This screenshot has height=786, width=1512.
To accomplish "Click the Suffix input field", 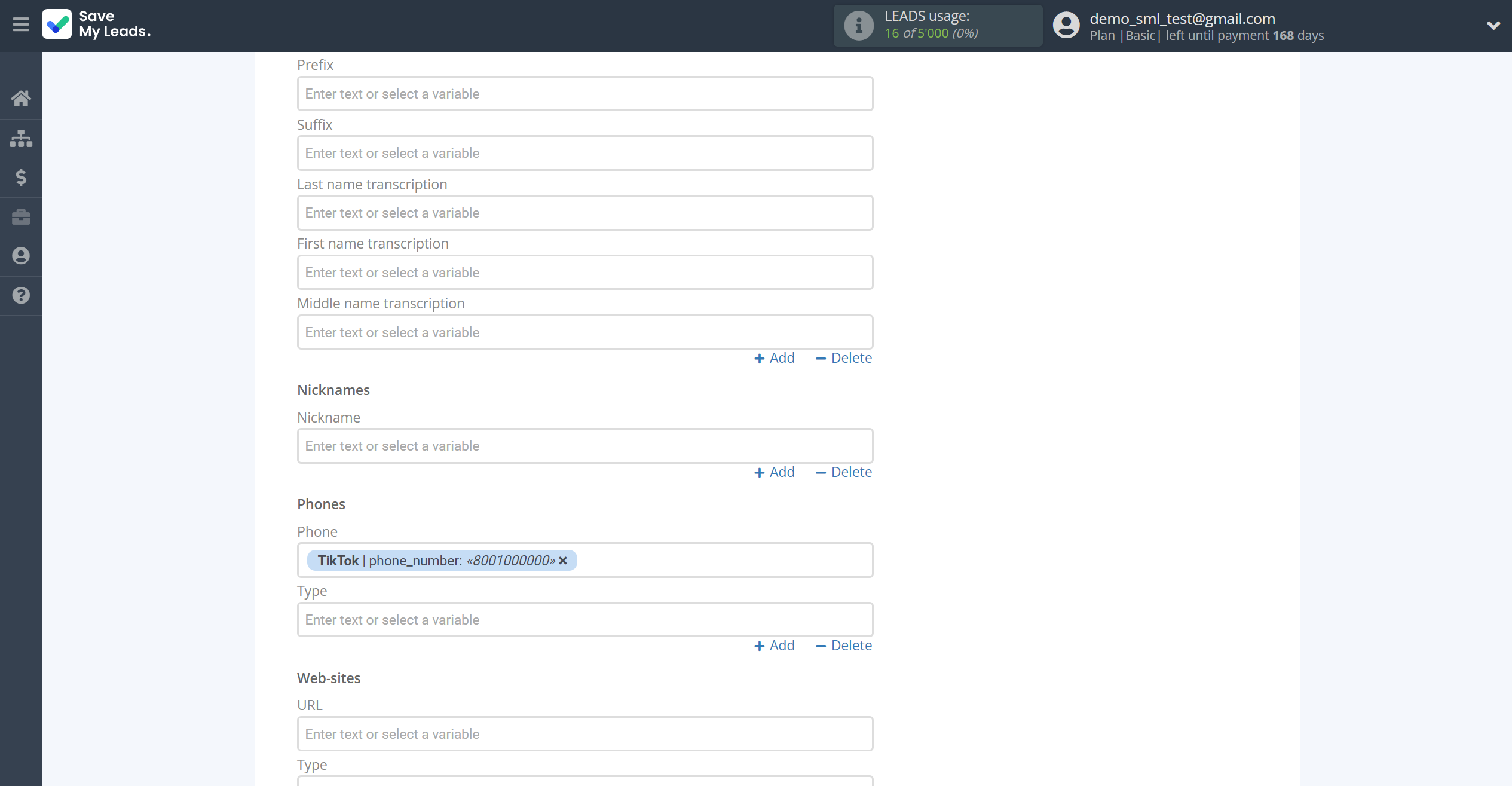I will click(x=585, y=153).
